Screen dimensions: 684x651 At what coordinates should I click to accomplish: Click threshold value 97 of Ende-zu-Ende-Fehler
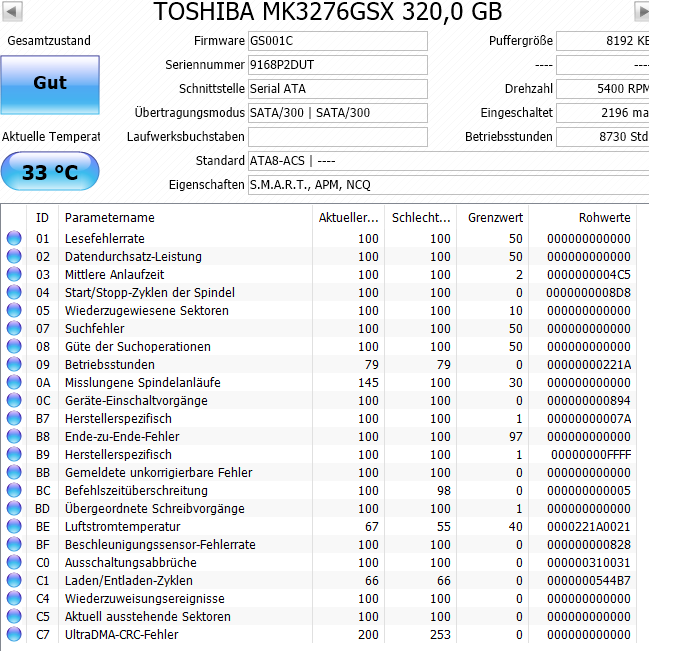[x=516, y=437]
